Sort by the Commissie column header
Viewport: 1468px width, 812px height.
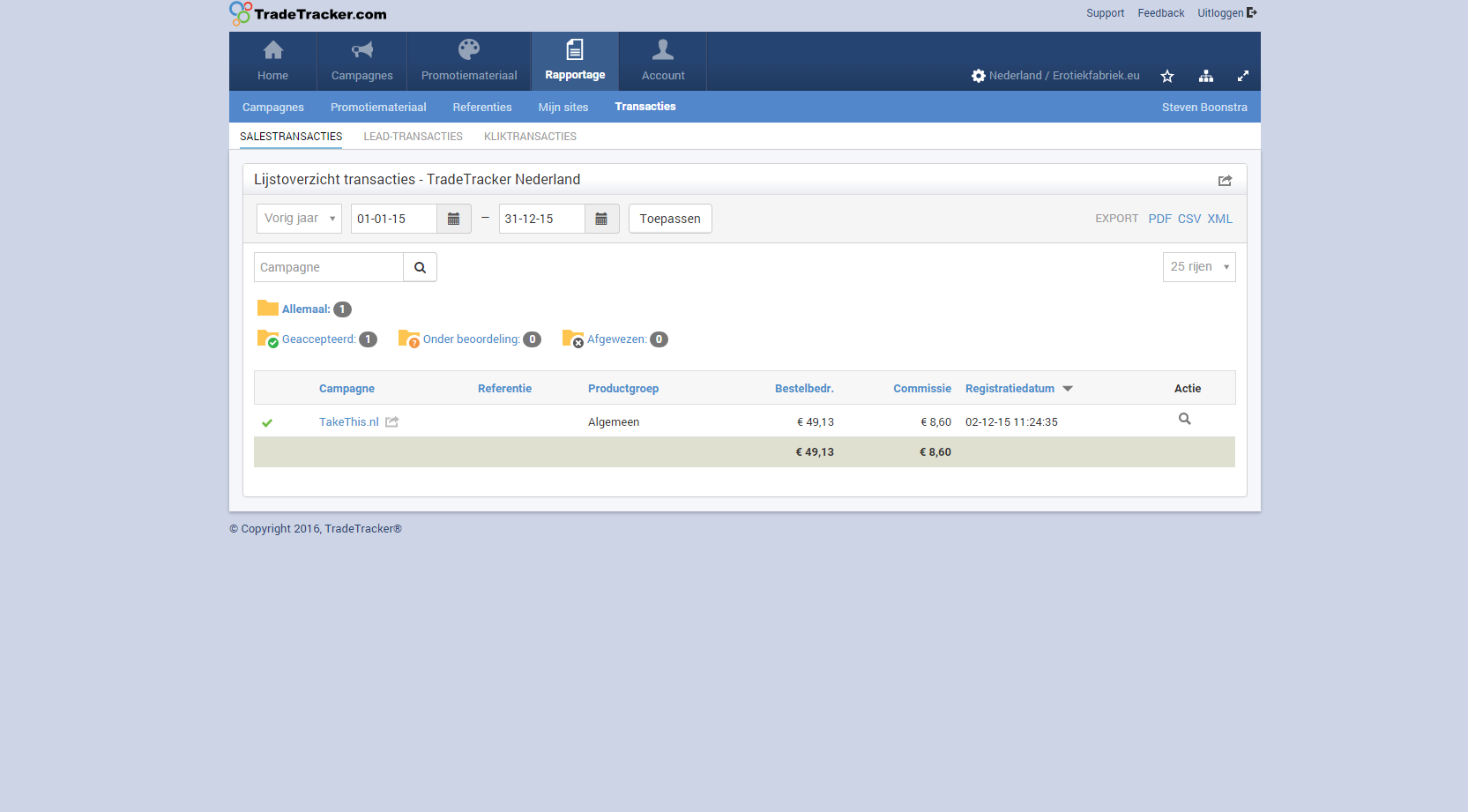(922, 389)
